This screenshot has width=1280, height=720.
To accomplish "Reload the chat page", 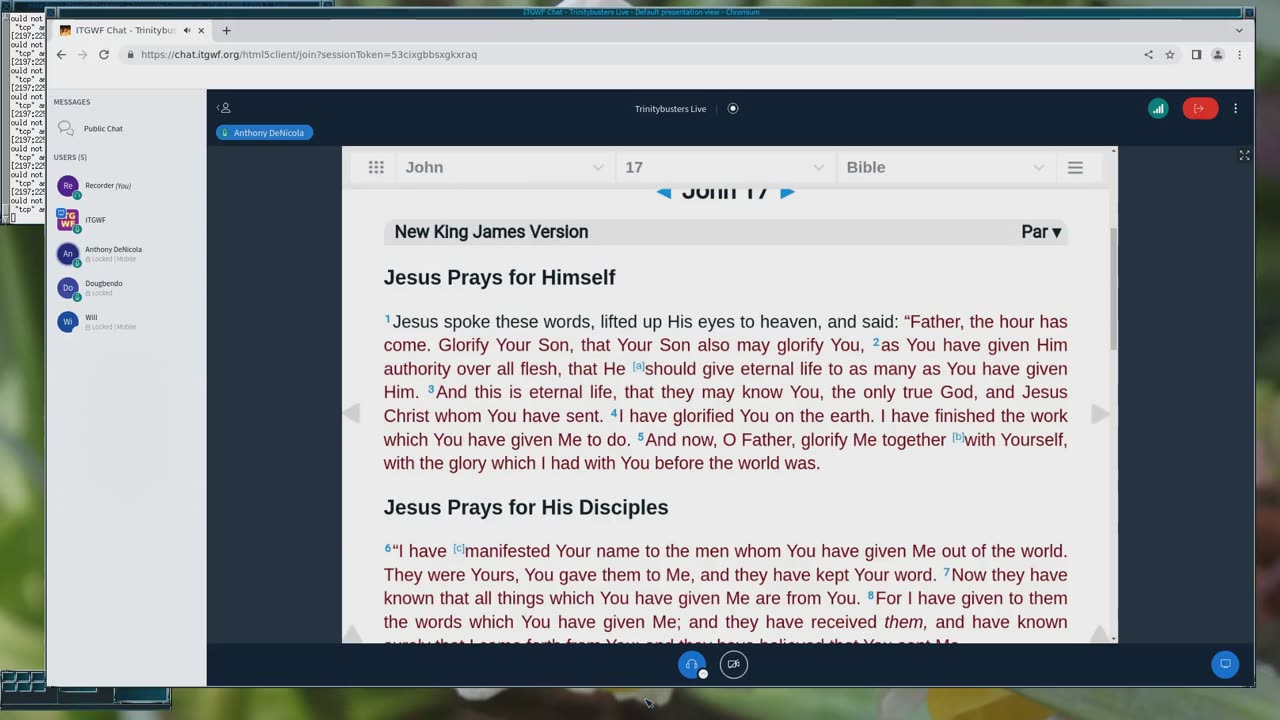I will tap(103, 55).
